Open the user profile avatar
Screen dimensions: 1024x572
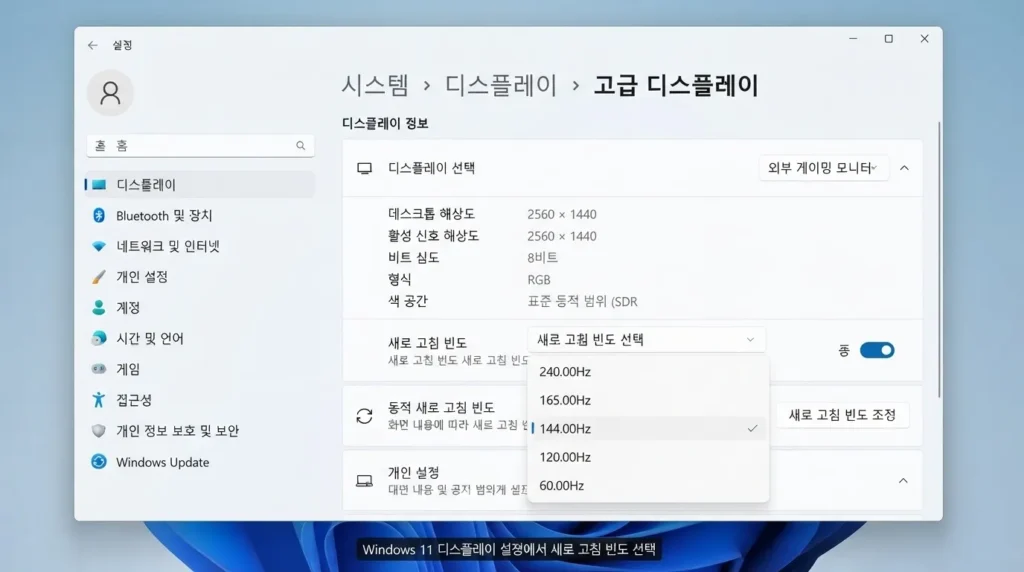click(110, 93)
